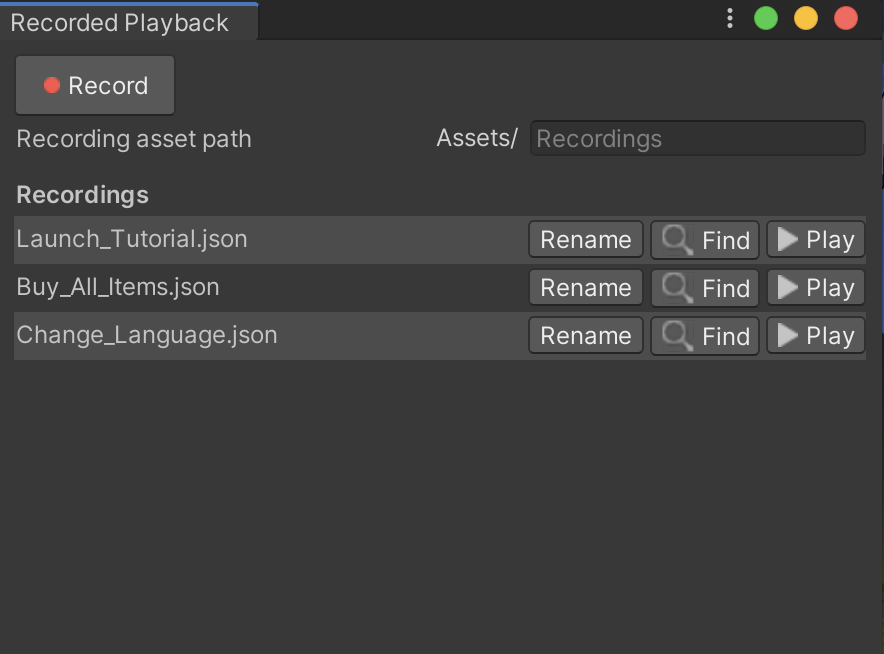Start recording with the Record button

[95, 86]
